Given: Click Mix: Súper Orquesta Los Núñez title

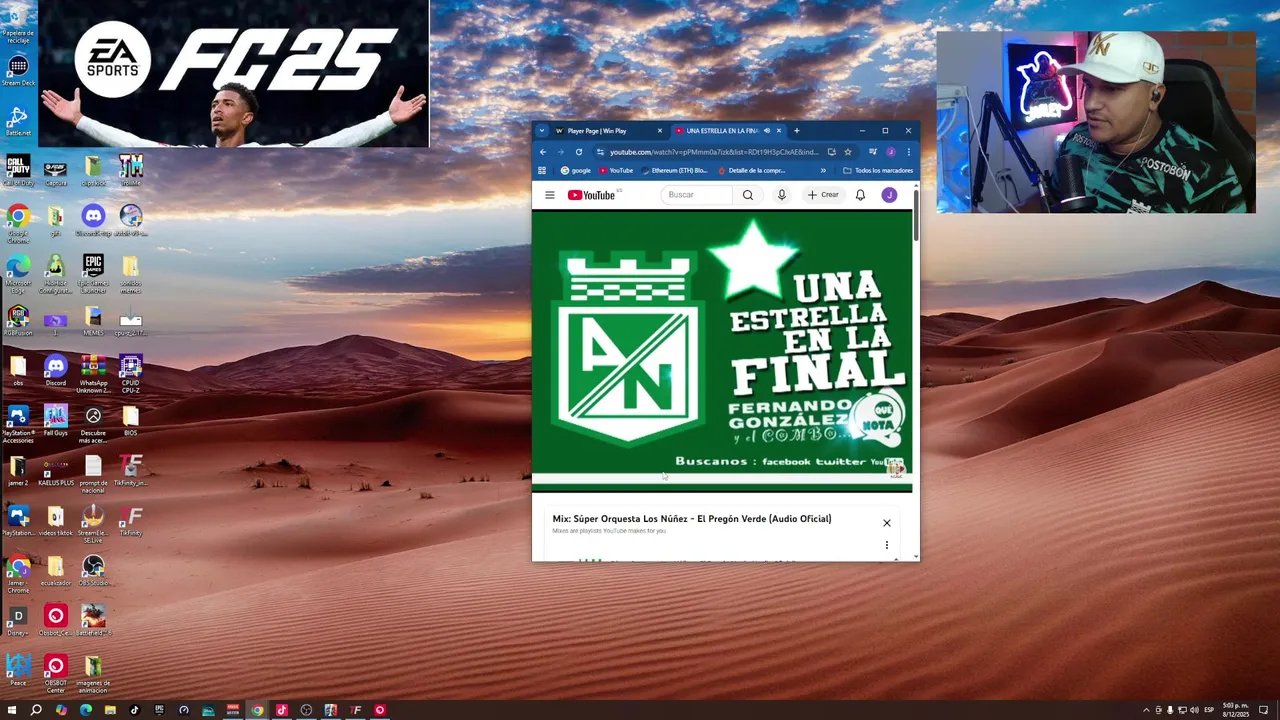Looking at the screenshot, I should coord(692,519).
